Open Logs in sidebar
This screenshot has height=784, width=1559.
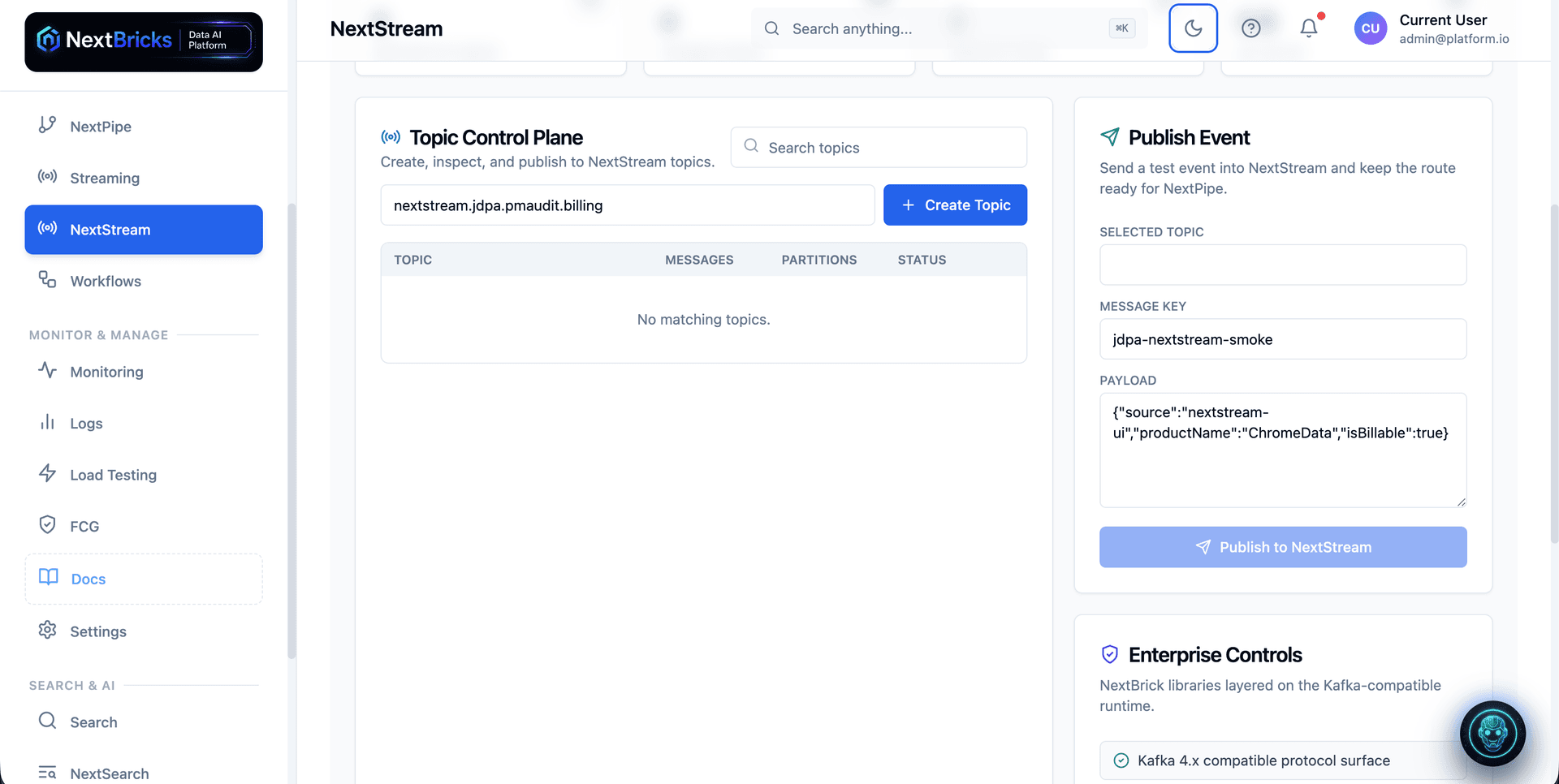[x=144, y=423]
